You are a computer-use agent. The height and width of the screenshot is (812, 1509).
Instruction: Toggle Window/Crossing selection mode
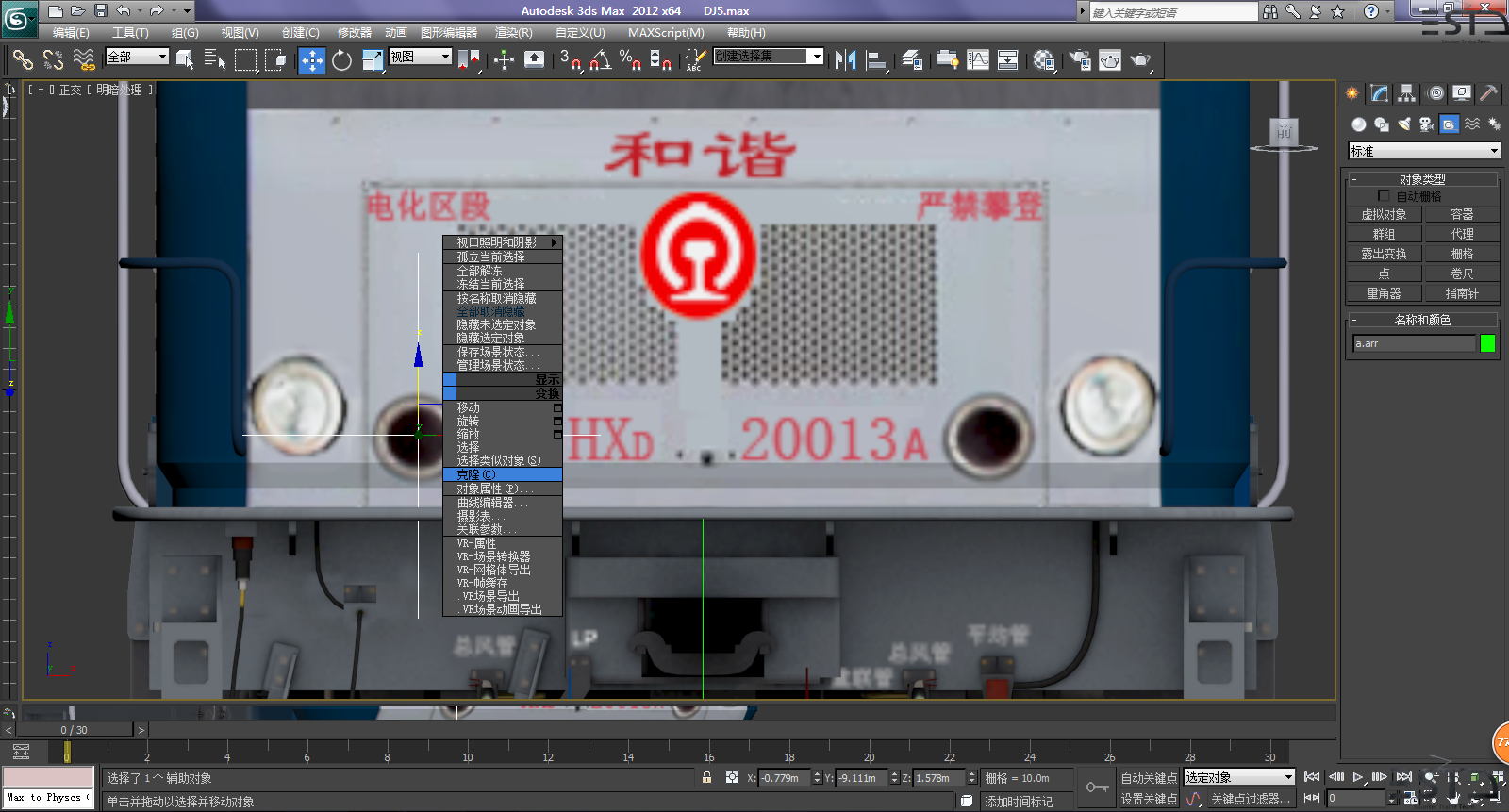[x=275, y=60]
